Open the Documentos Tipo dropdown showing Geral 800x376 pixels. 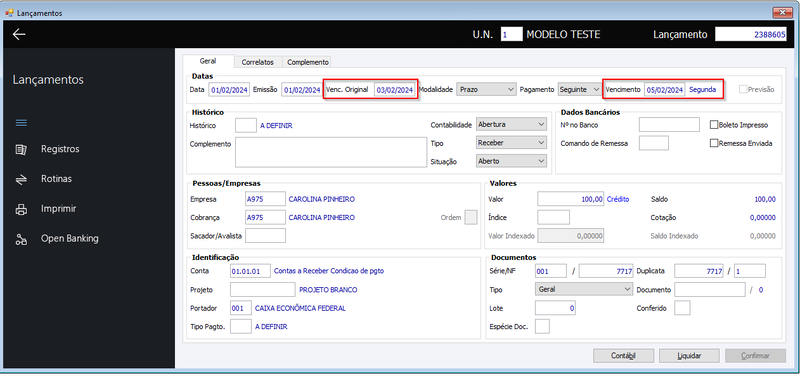point(584,289)
